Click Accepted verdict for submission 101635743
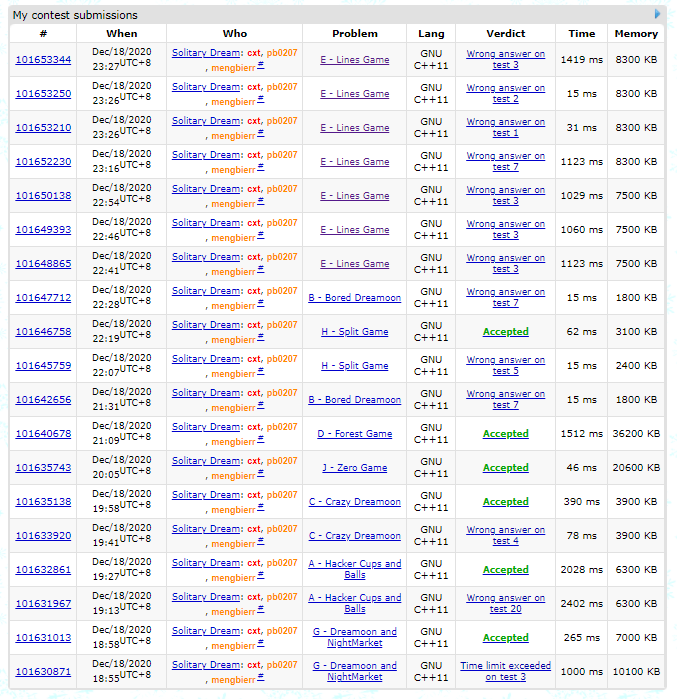This screenshot has height=699, width=677. 505,468
